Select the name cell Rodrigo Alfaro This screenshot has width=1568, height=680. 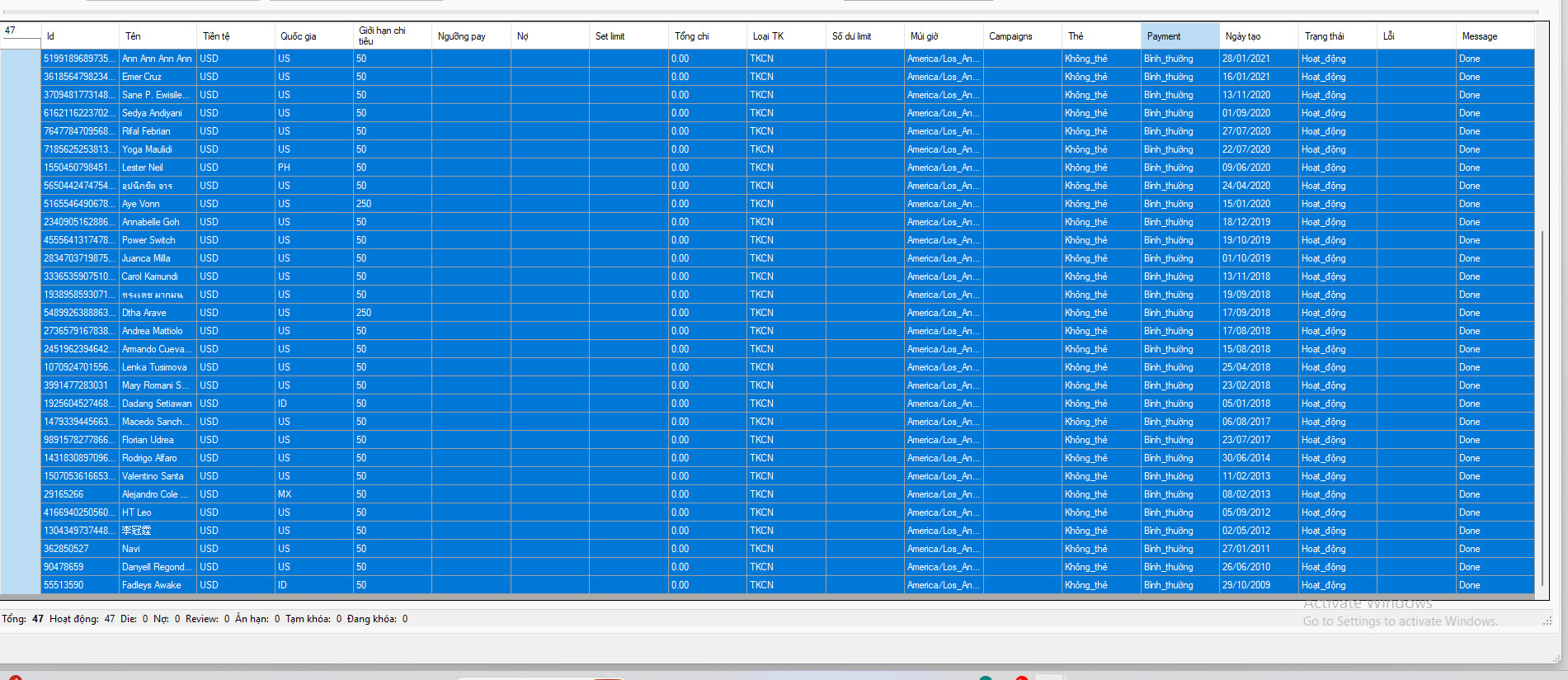pyautogui.click(x=158, y=458)
